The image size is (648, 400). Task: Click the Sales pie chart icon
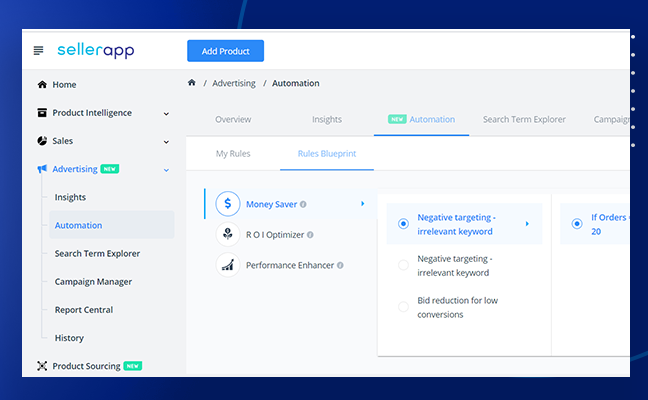pos(42,140)
